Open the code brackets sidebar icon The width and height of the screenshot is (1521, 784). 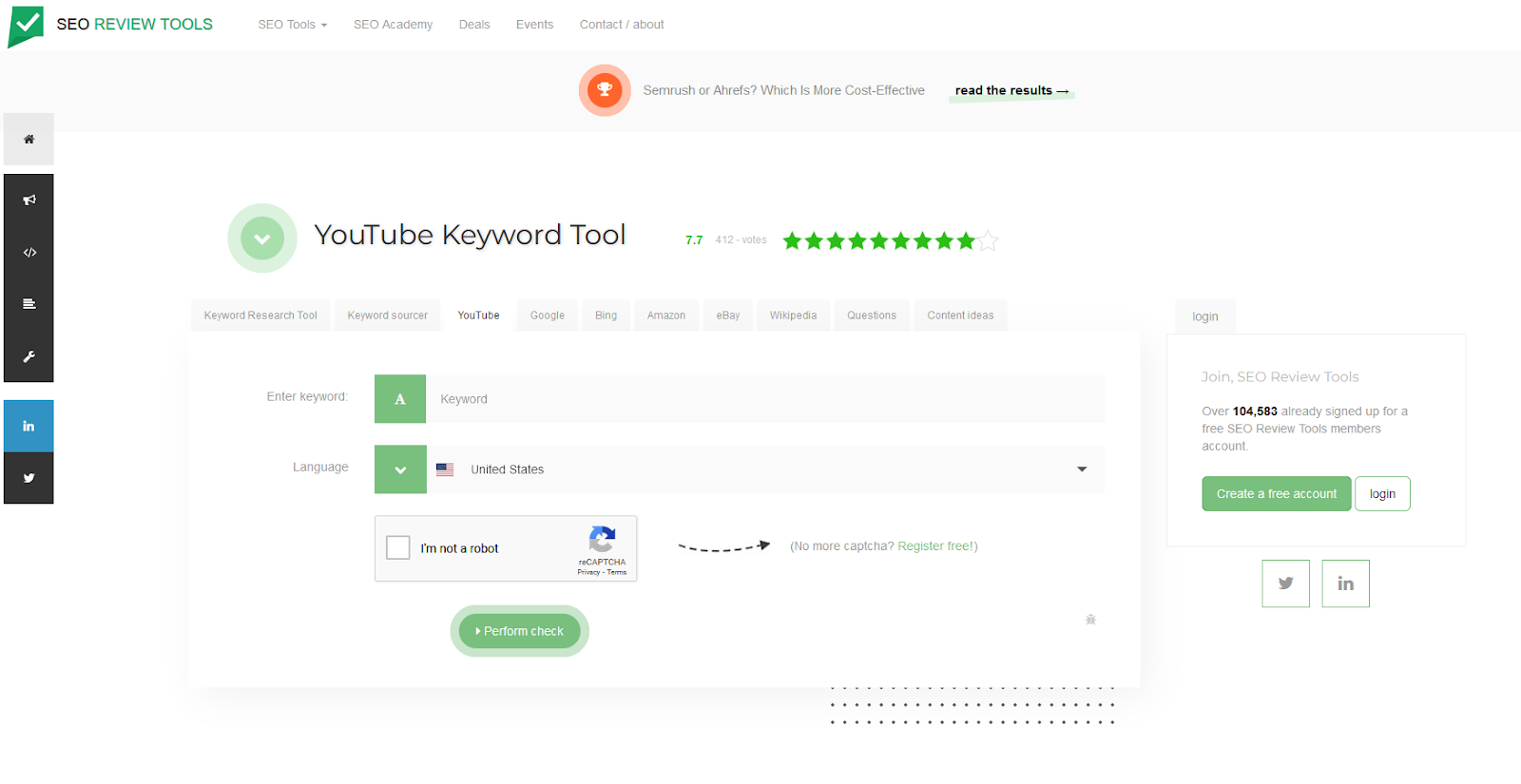[x=29, y=252]
